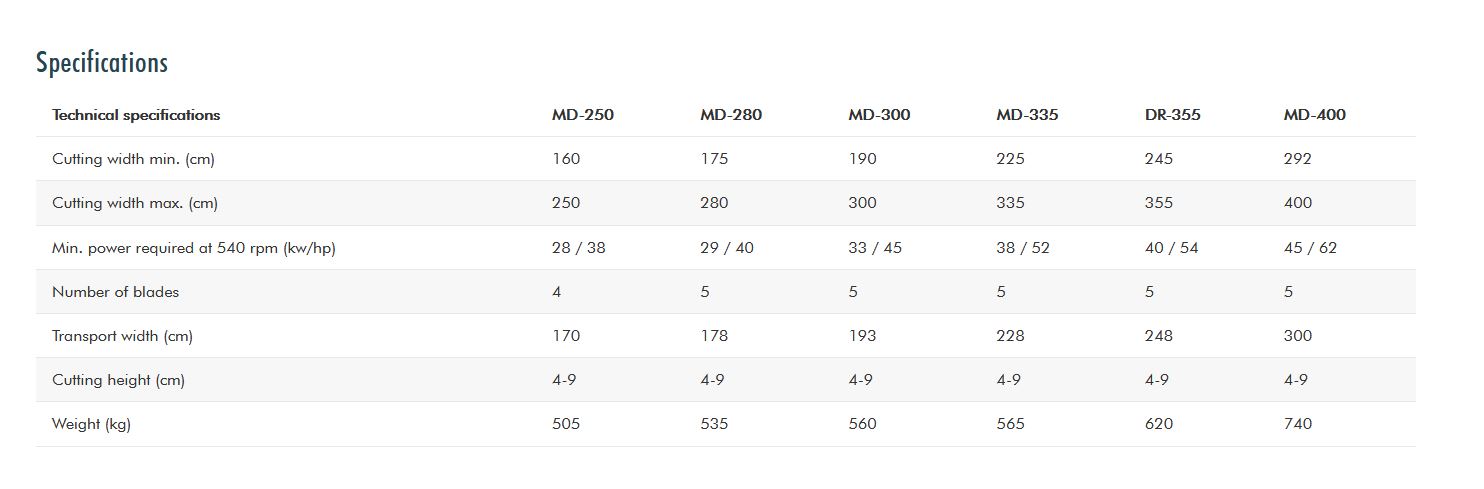The width and height of the screenshot is (1484, 489).
Task: Select the Number of blades row label
Action: pos(115,292)
